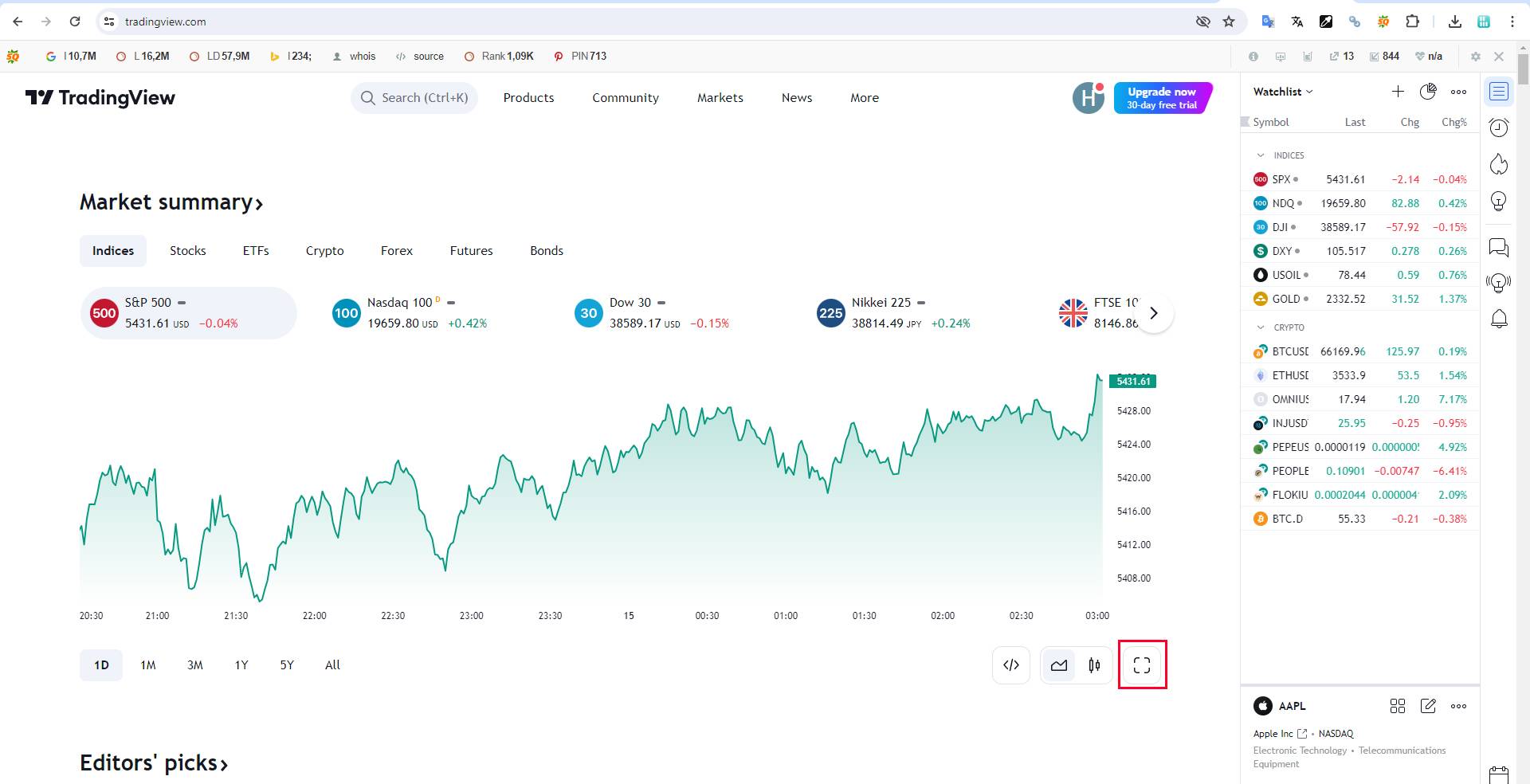The image size is (1530, 784).
Task: Switch chart to area style
Action: pyautogui.click(x=1059, y=665)
